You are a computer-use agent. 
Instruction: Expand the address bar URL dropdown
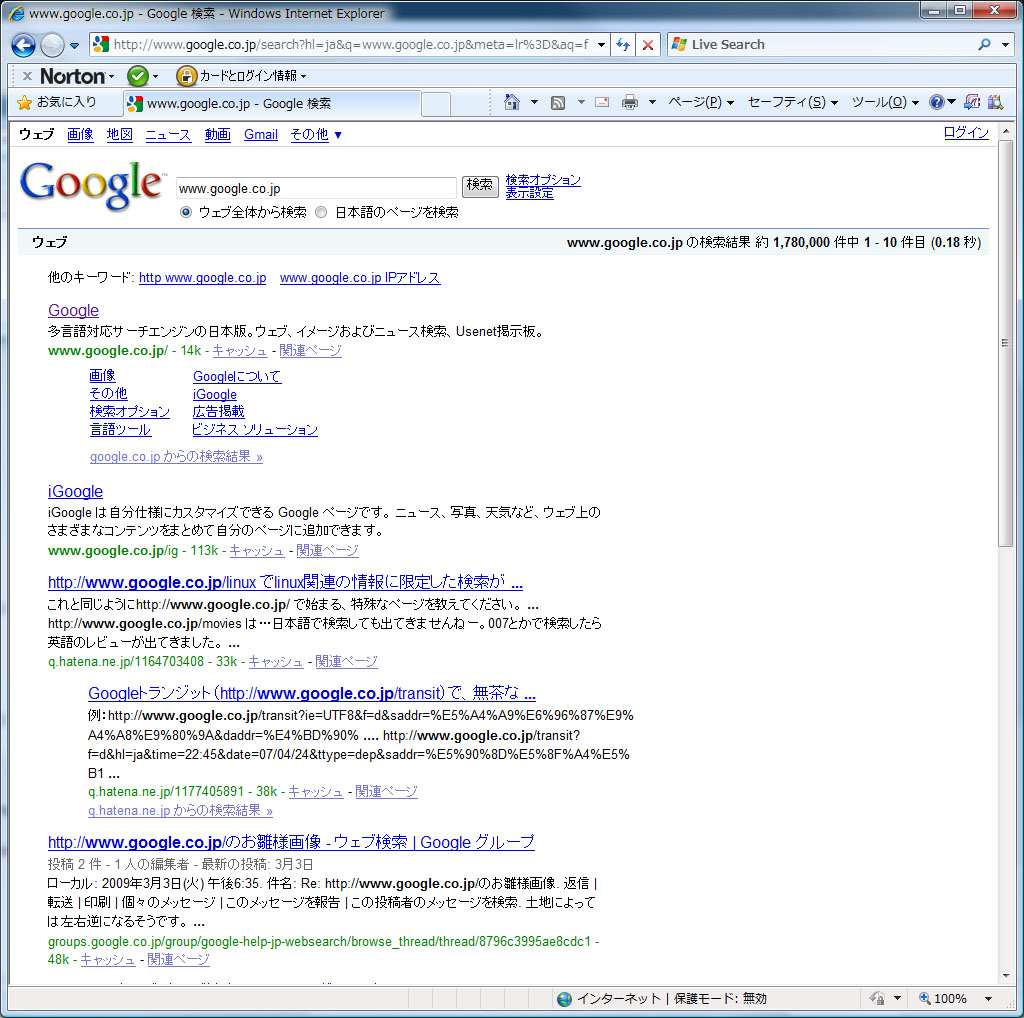[x=601, y=45]
